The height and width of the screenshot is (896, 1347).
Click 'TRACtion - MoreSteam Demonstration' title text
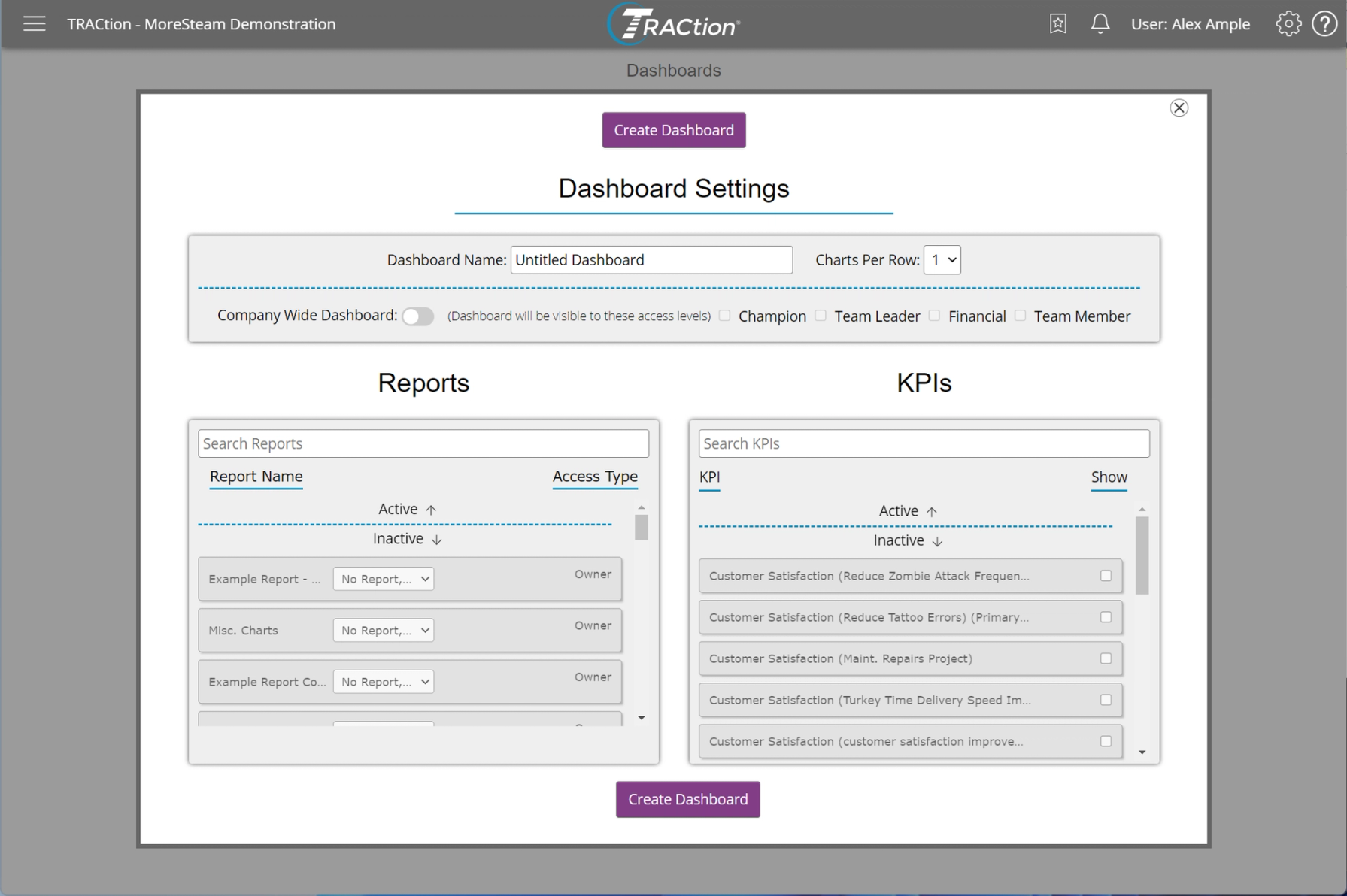[x=202, y=24]
